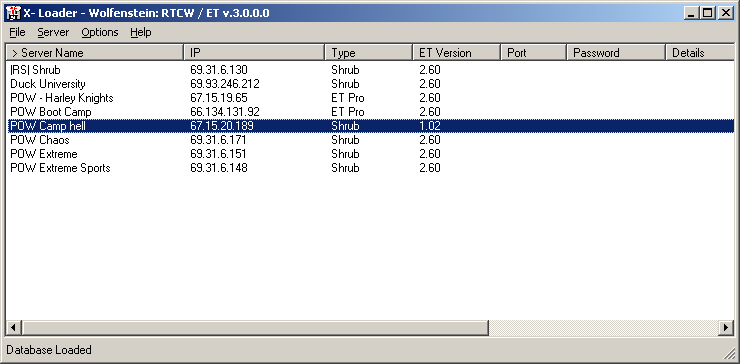Screen dimensions: 740x364
Task: Click the Details column header
Action: tap(700, 52)
